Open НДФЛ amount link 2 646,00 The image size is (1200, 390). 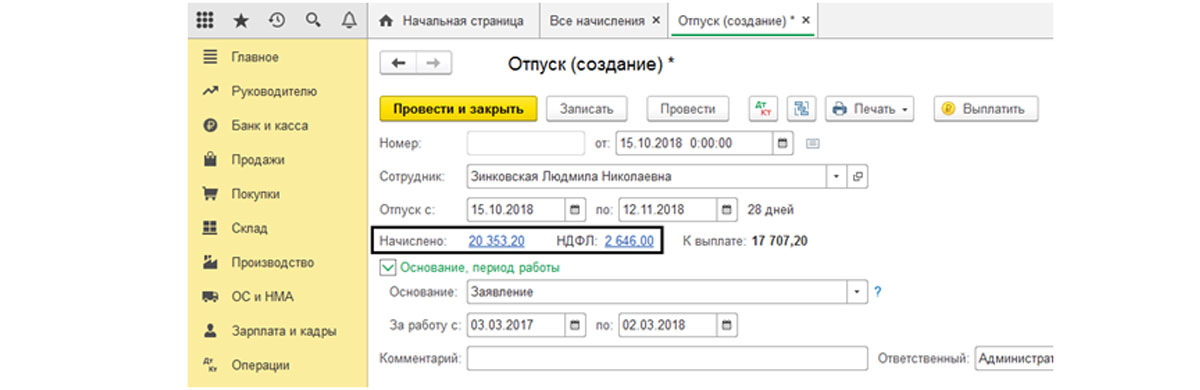pos(629,241)
